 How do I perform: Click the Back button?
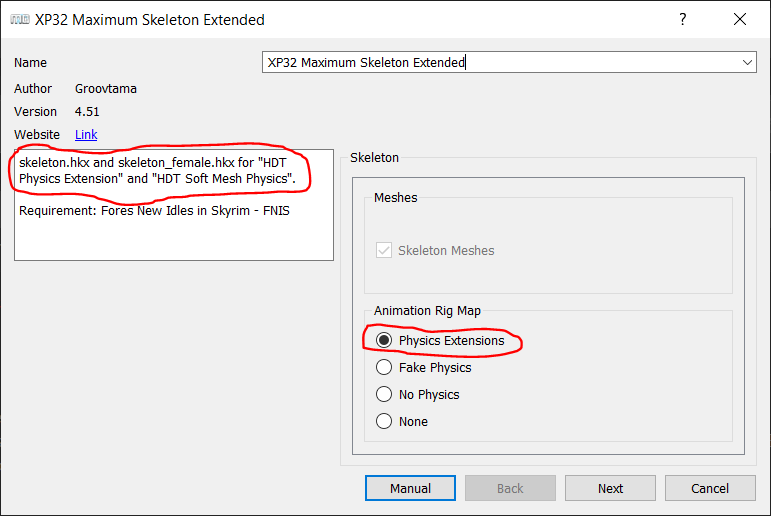(x=510, y=488)
